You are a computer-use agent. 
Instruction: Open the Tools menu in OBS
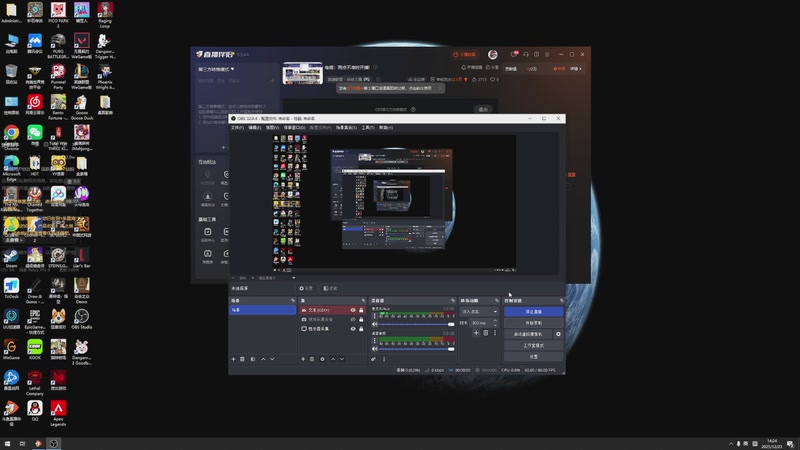click(x=367, y=128)
